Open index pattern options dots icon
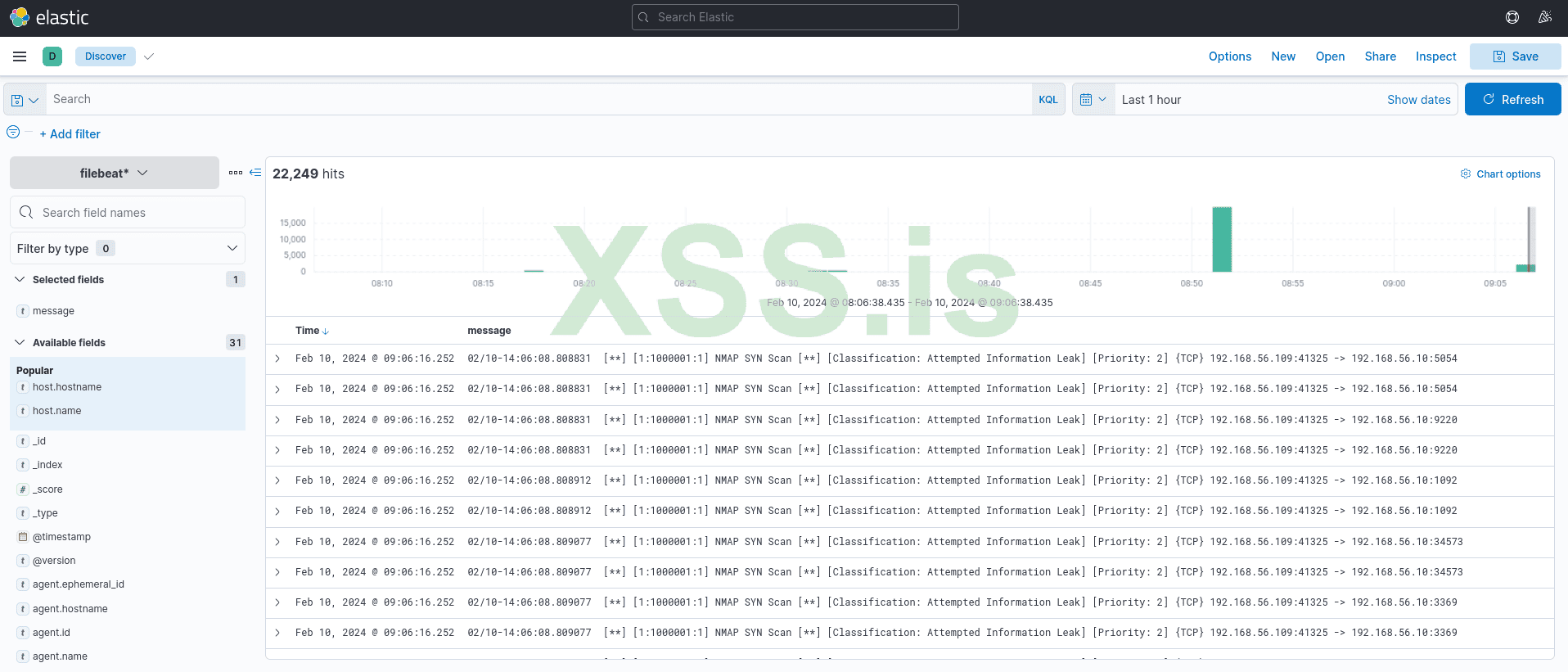 (x=236, y=173)
